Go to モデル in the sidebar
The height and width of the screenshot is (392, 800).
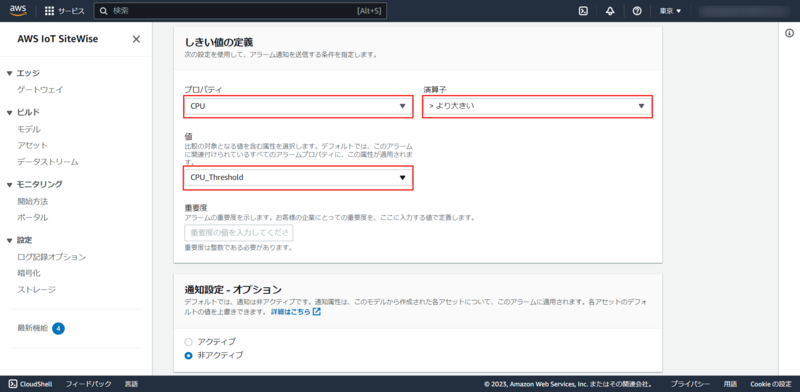[29, 129]
